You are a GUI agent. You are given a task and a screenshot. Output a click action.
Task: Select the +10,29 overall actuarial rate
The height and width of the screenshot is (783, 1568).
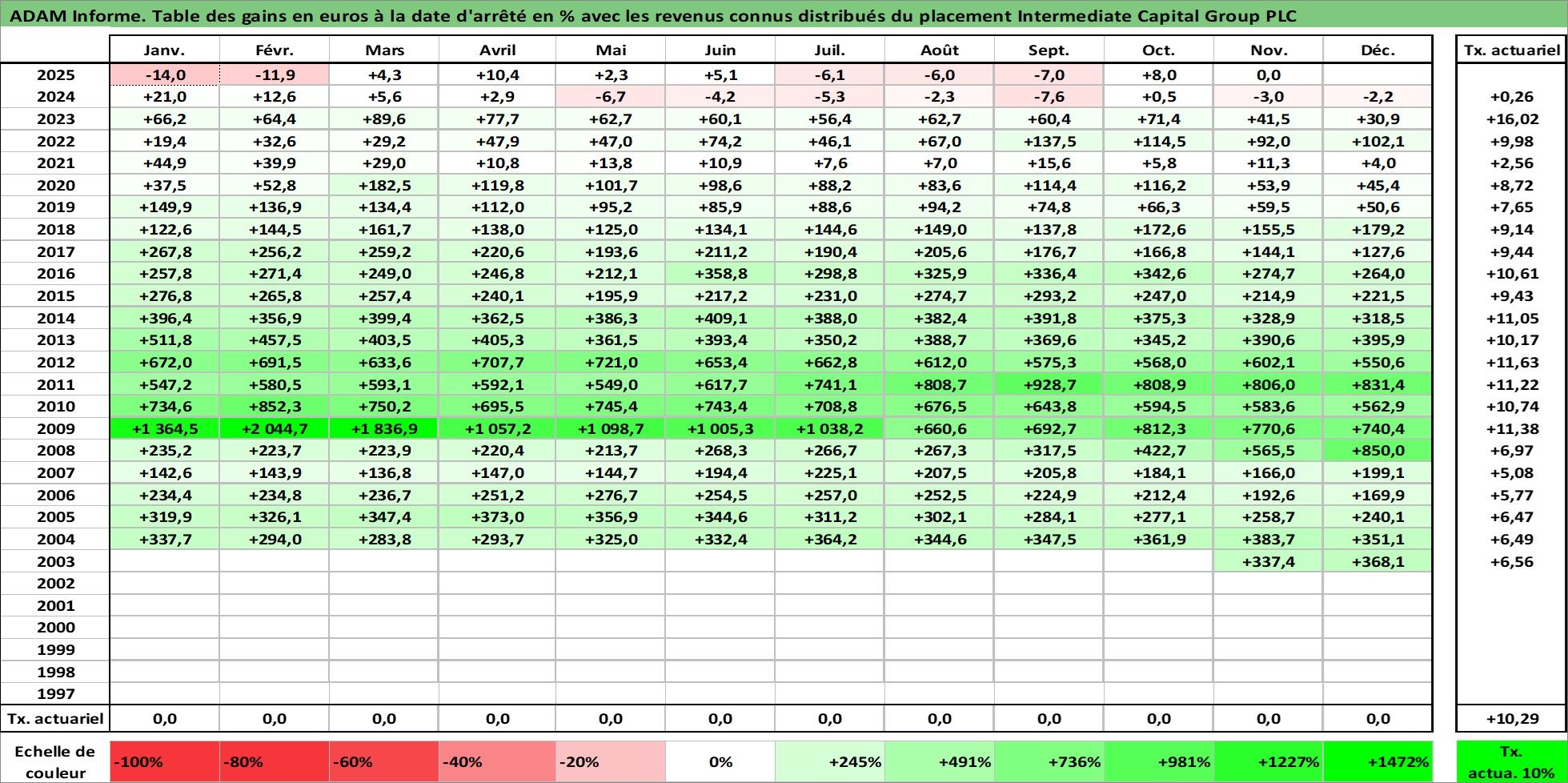click(x=1511, y=719)
